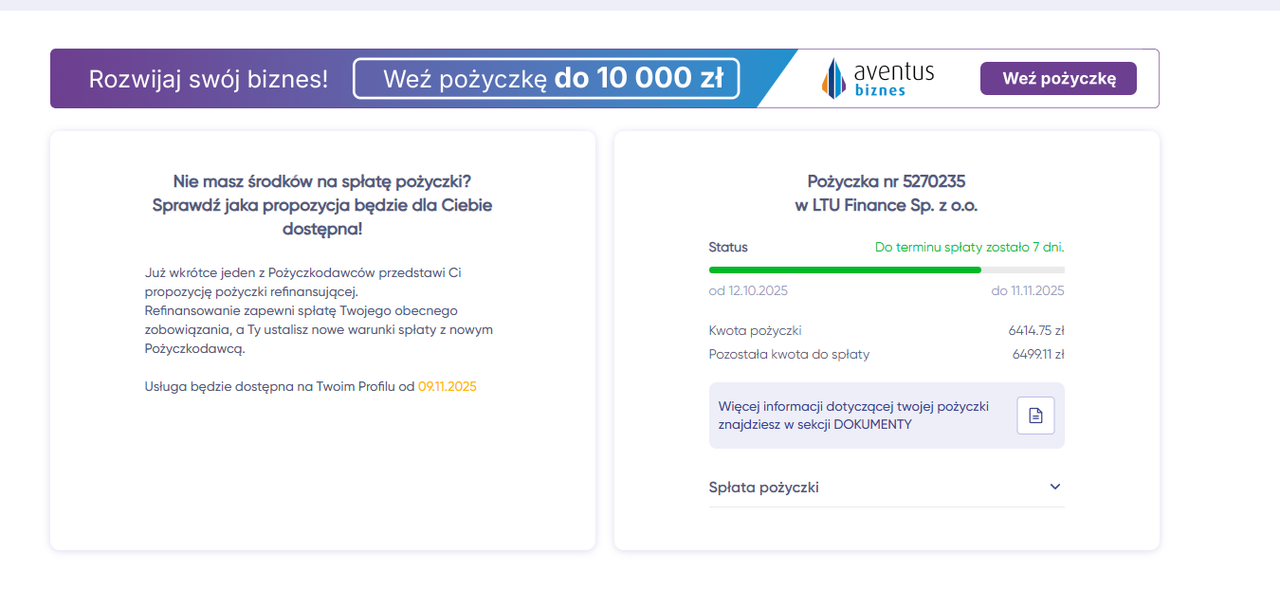The width and height of the screenshot is (1280, 594).
Task: Click the due date 'do 11.11.2025'
Action: click(x=1027, y=291)
